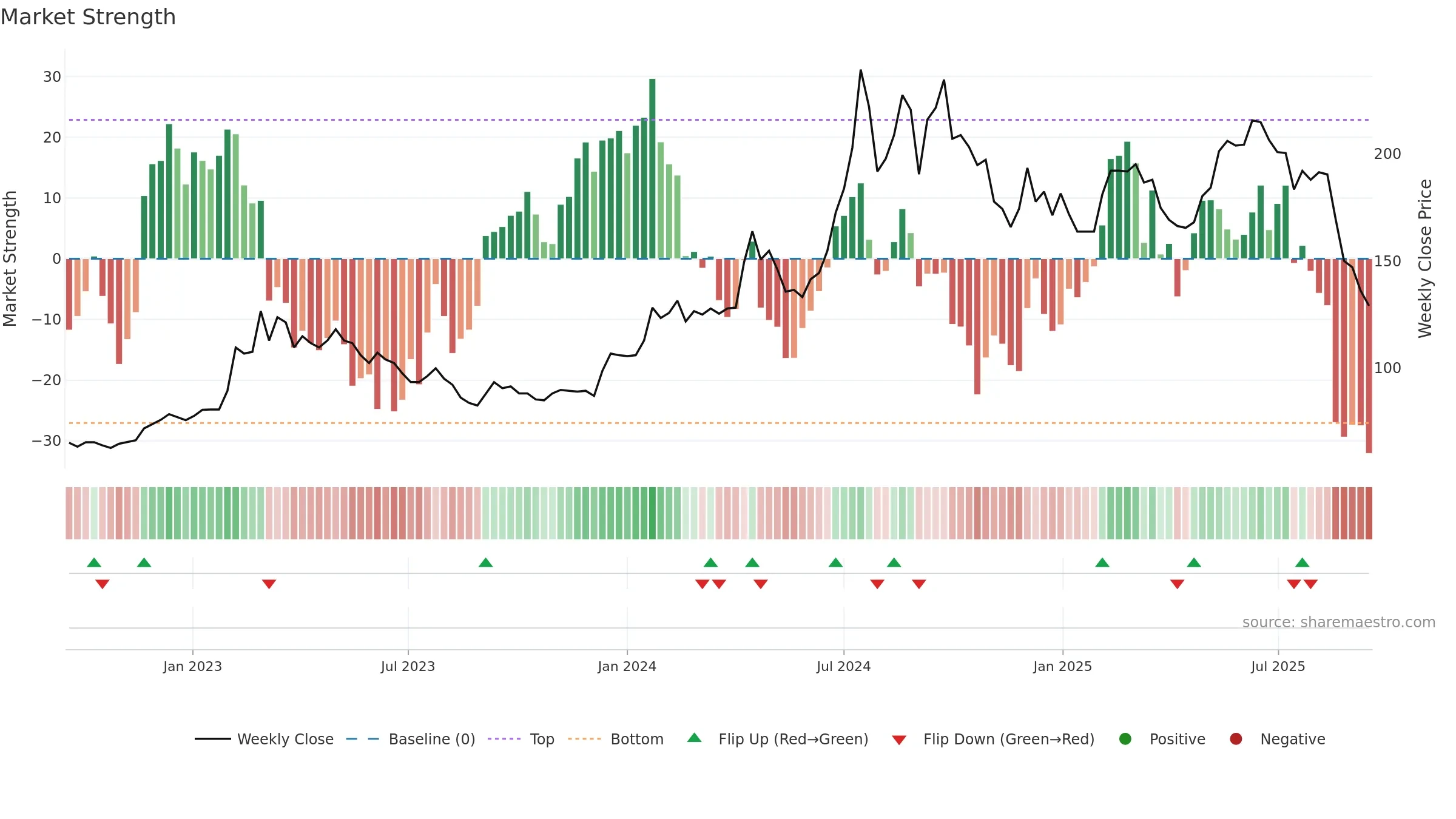Click the Jan 2024 x-axis label
Viewport: 1456px width, 819px height.
tap(627, 667)
